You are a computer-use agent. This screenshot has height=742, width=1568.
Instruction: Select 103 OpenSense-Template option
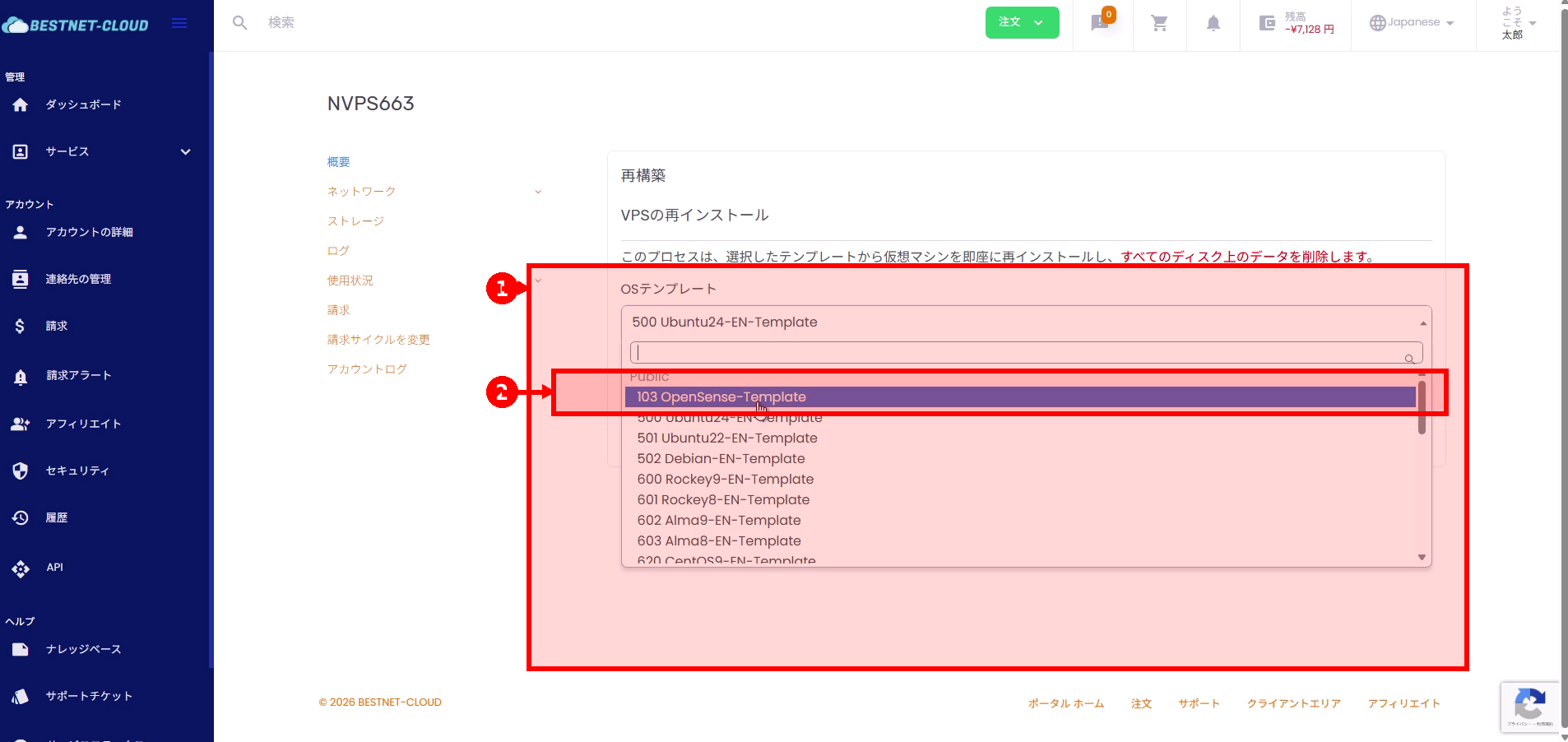click(x=721, y=397)
